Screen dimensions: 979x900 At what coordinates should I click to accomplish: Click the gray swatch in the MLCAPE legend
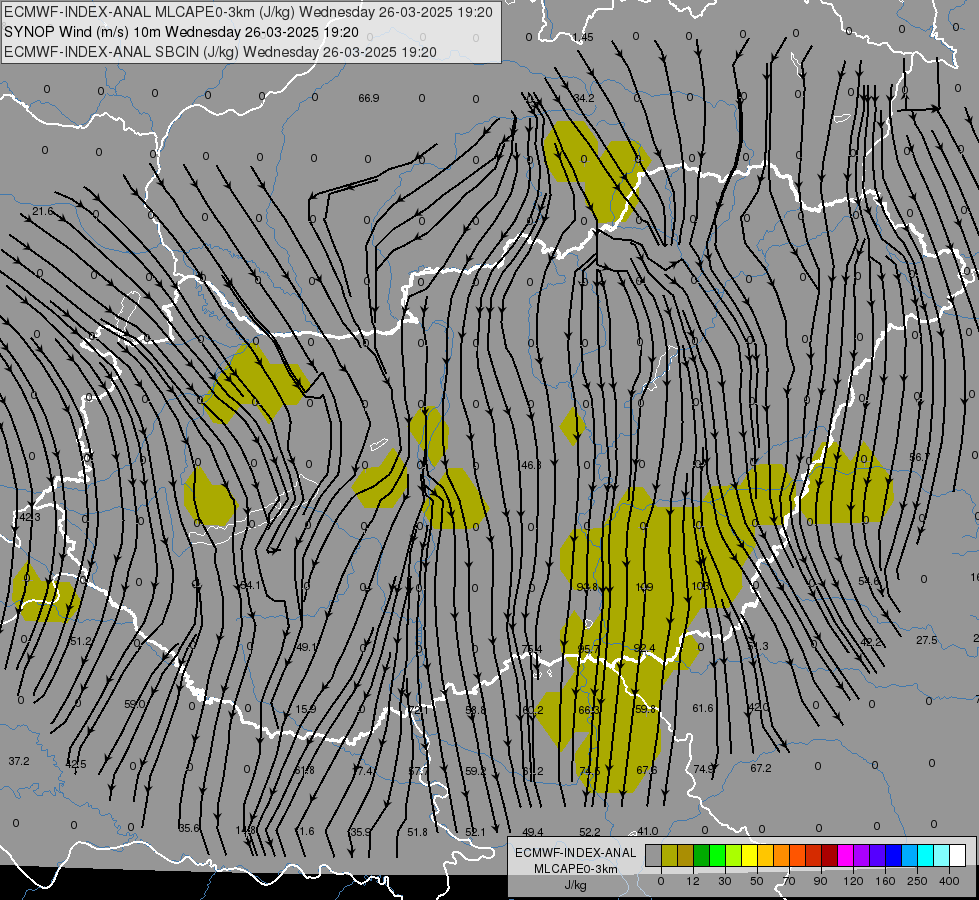[x=653, y=856]
